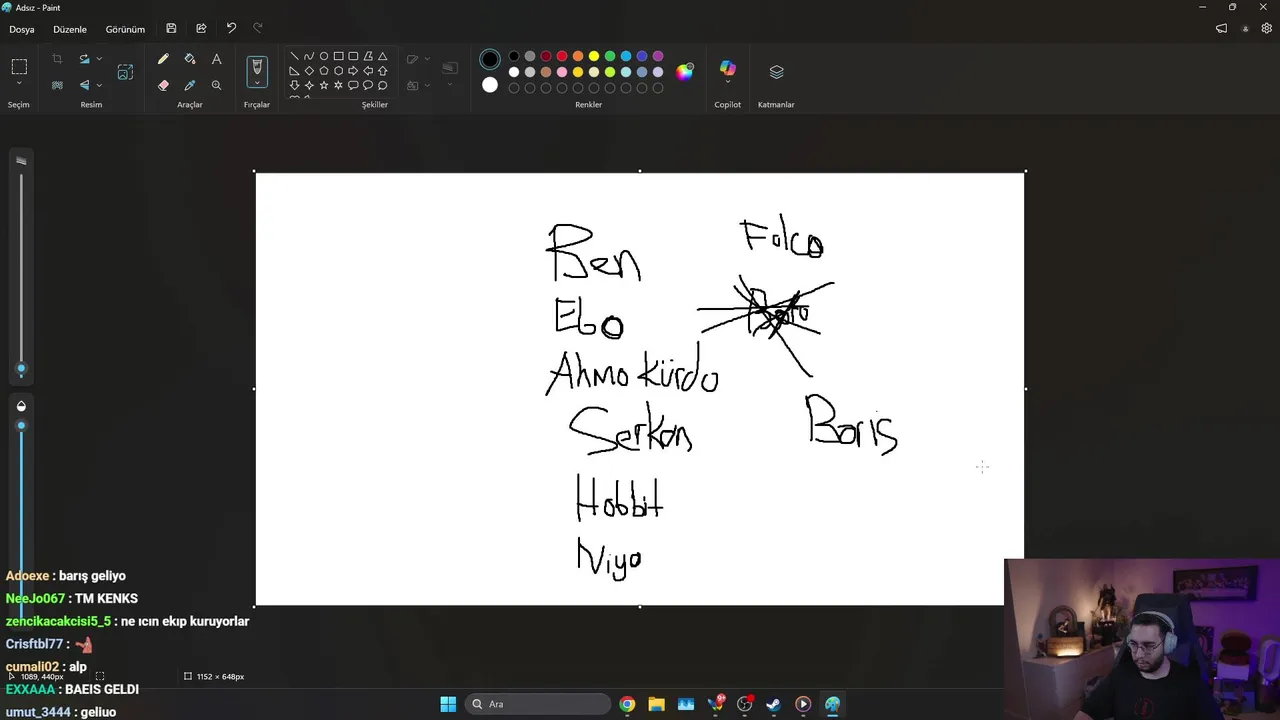Activate secondary color 2 white circle

pos(490,85)
